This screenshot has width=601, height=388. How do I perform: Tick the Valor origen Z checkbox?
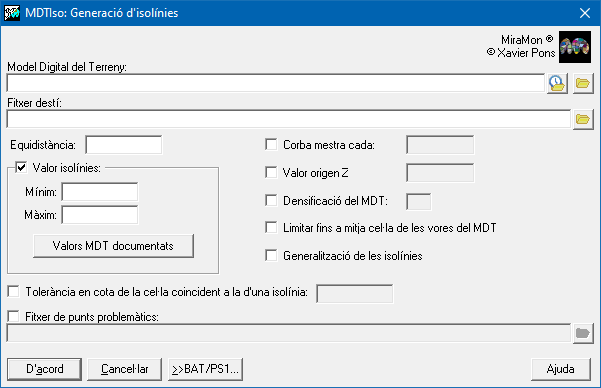(271, 173)
